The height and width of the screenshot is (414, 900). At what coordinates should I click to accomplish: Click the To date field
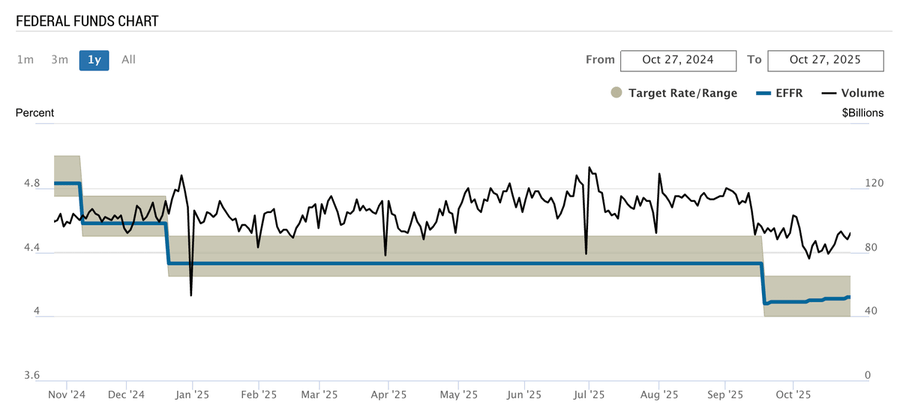pos(825,60)
